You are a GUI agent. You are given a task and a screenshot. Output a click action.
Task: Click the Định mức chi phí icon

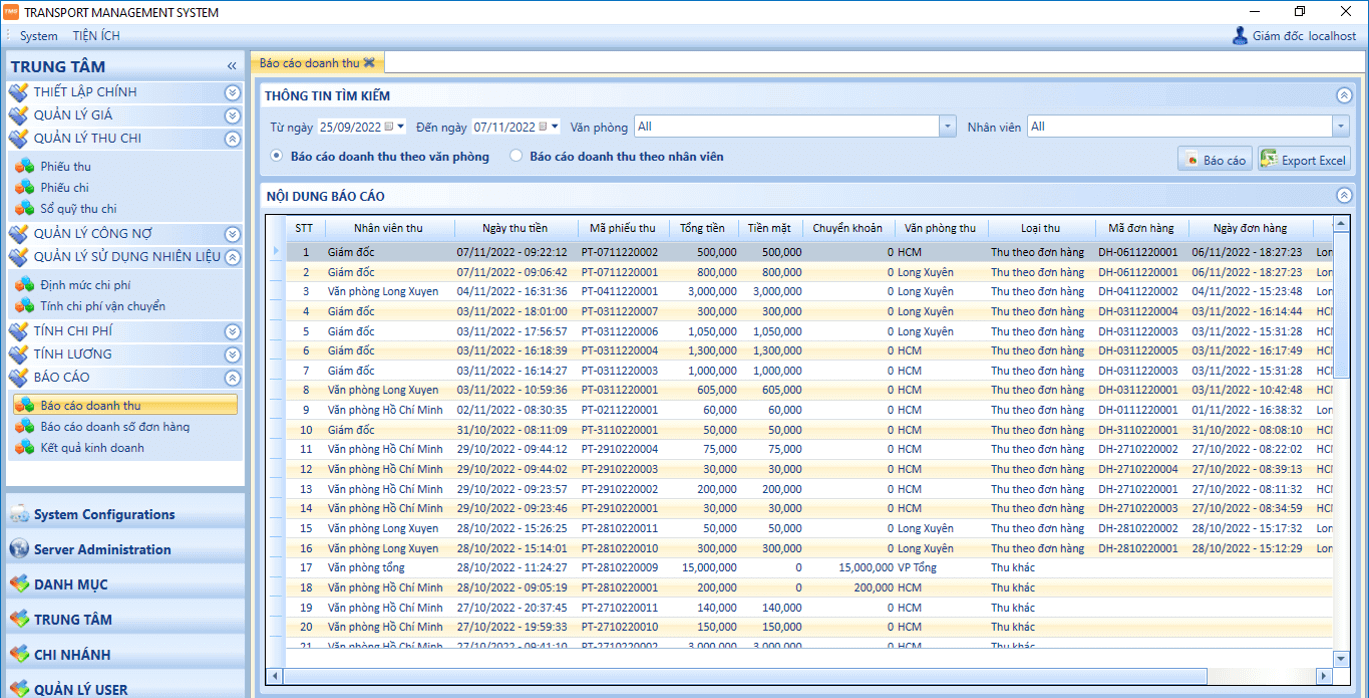24,285
